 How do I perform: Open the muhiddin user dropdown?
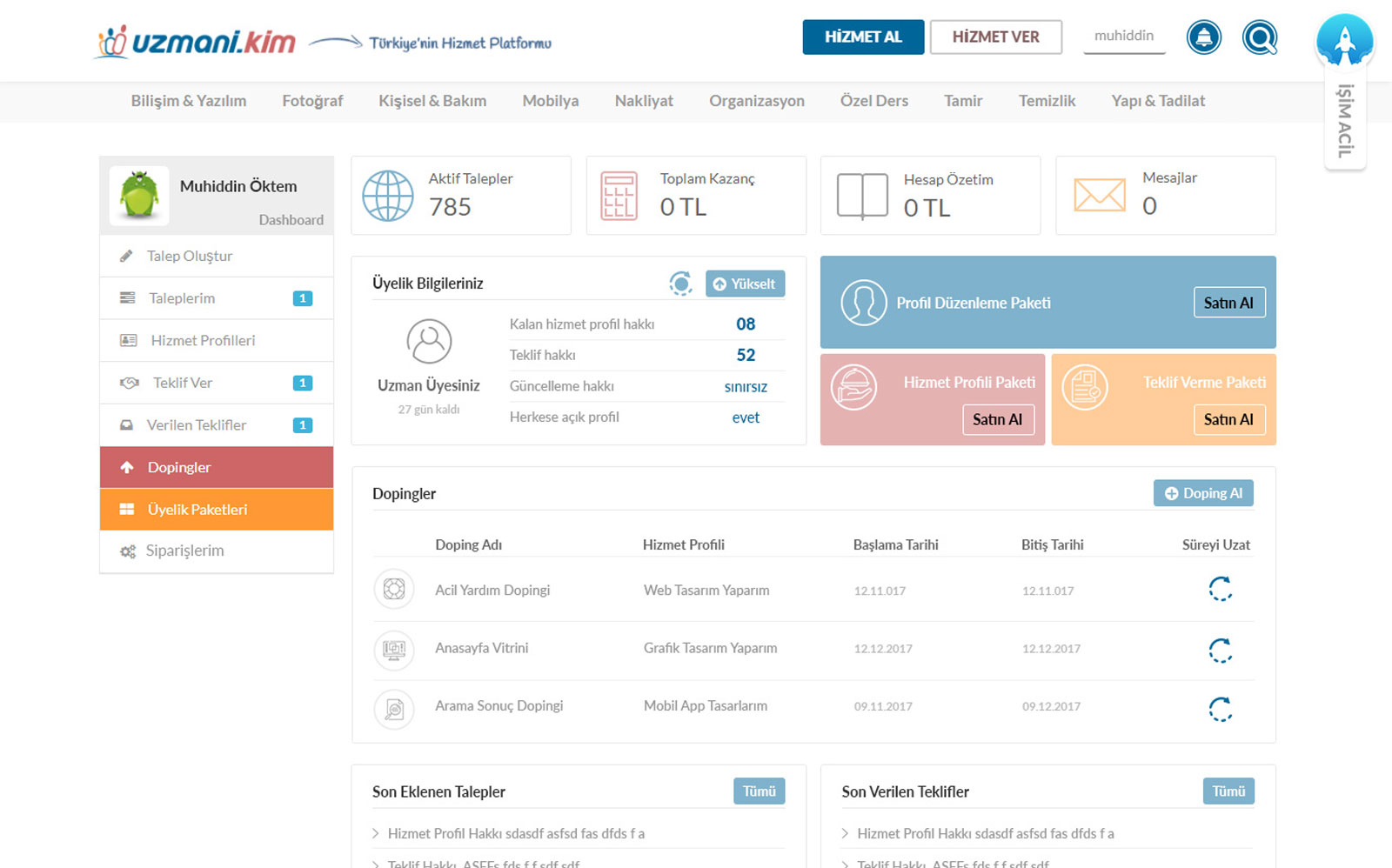point(1123,37)
